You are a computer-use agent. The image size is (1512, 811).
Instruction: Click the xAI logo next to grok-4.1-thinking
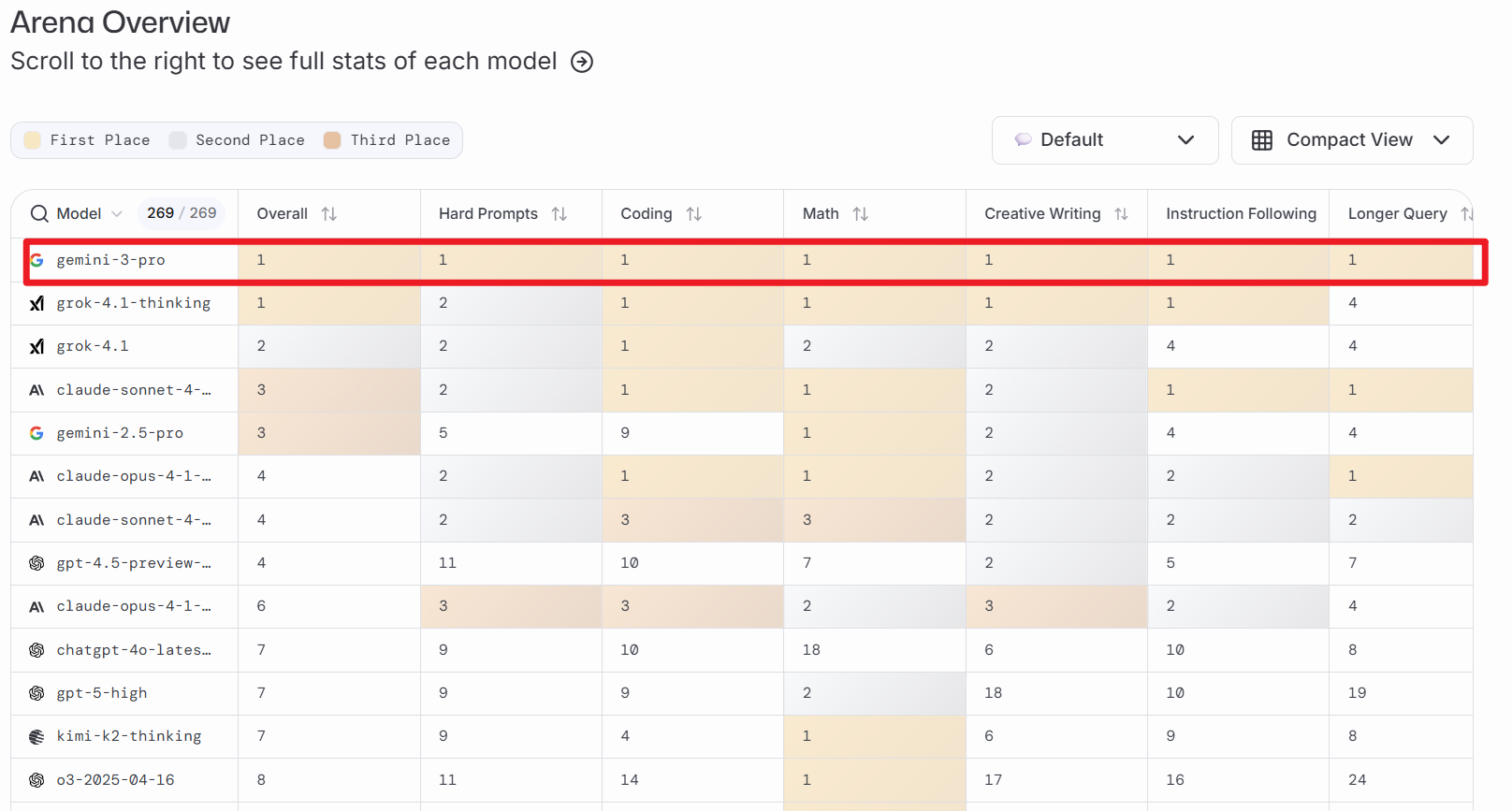coord(36,303)
